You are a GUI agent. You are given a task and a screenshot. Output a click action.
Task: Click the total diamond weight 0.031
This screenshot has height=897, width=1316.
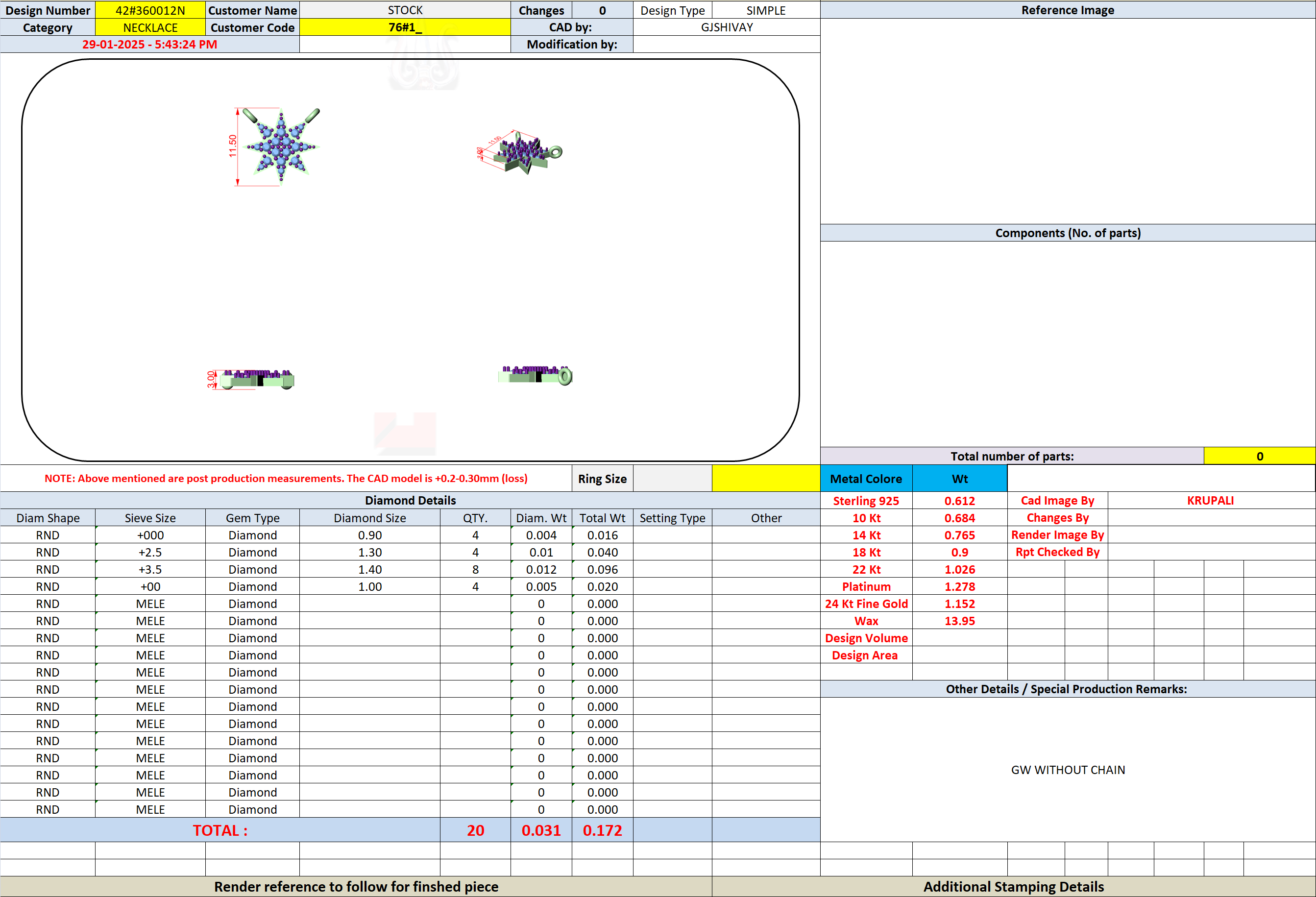(541, 829)
